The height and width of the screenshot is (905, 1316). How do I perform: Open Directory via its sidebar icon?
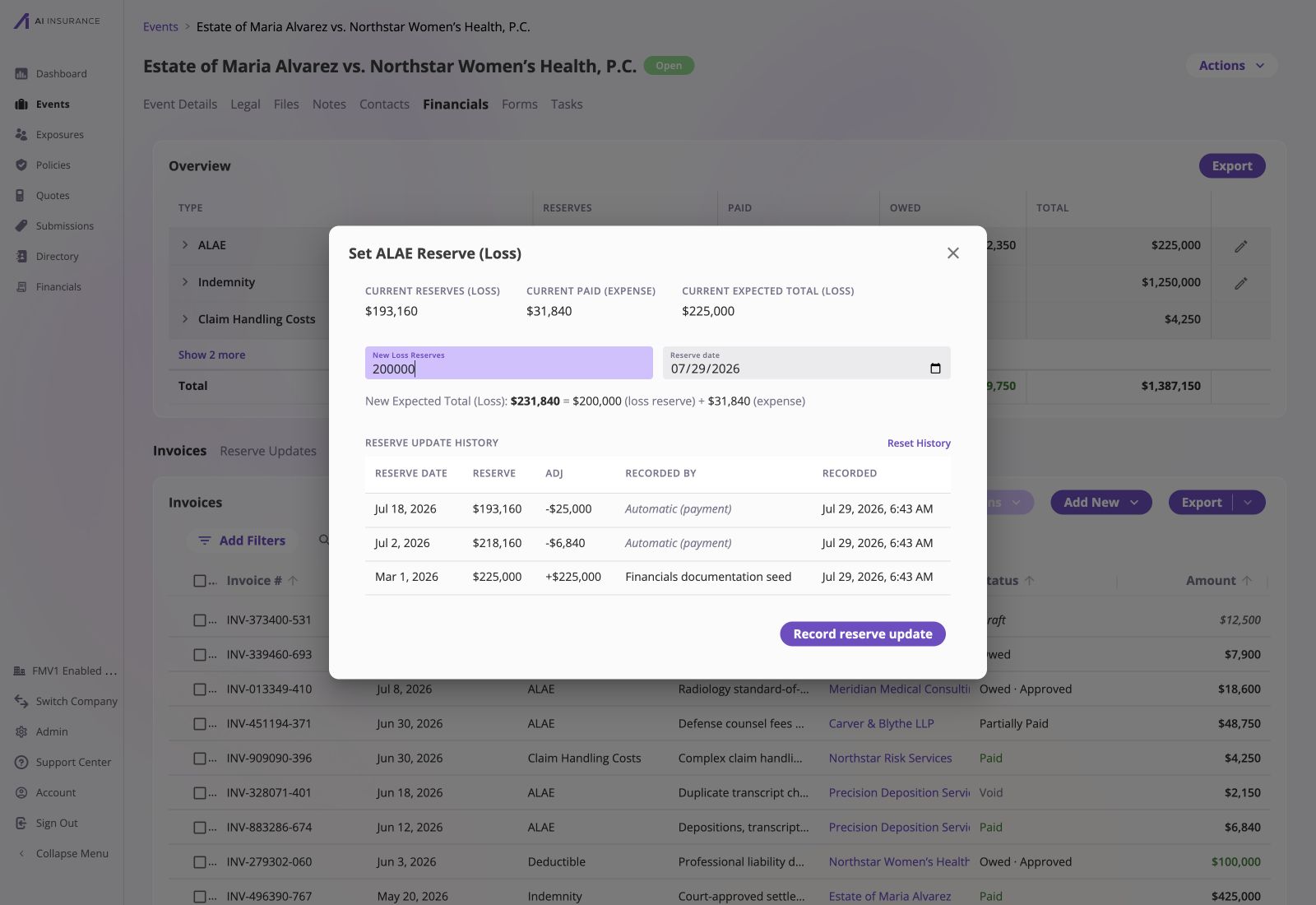click(21, 257)
